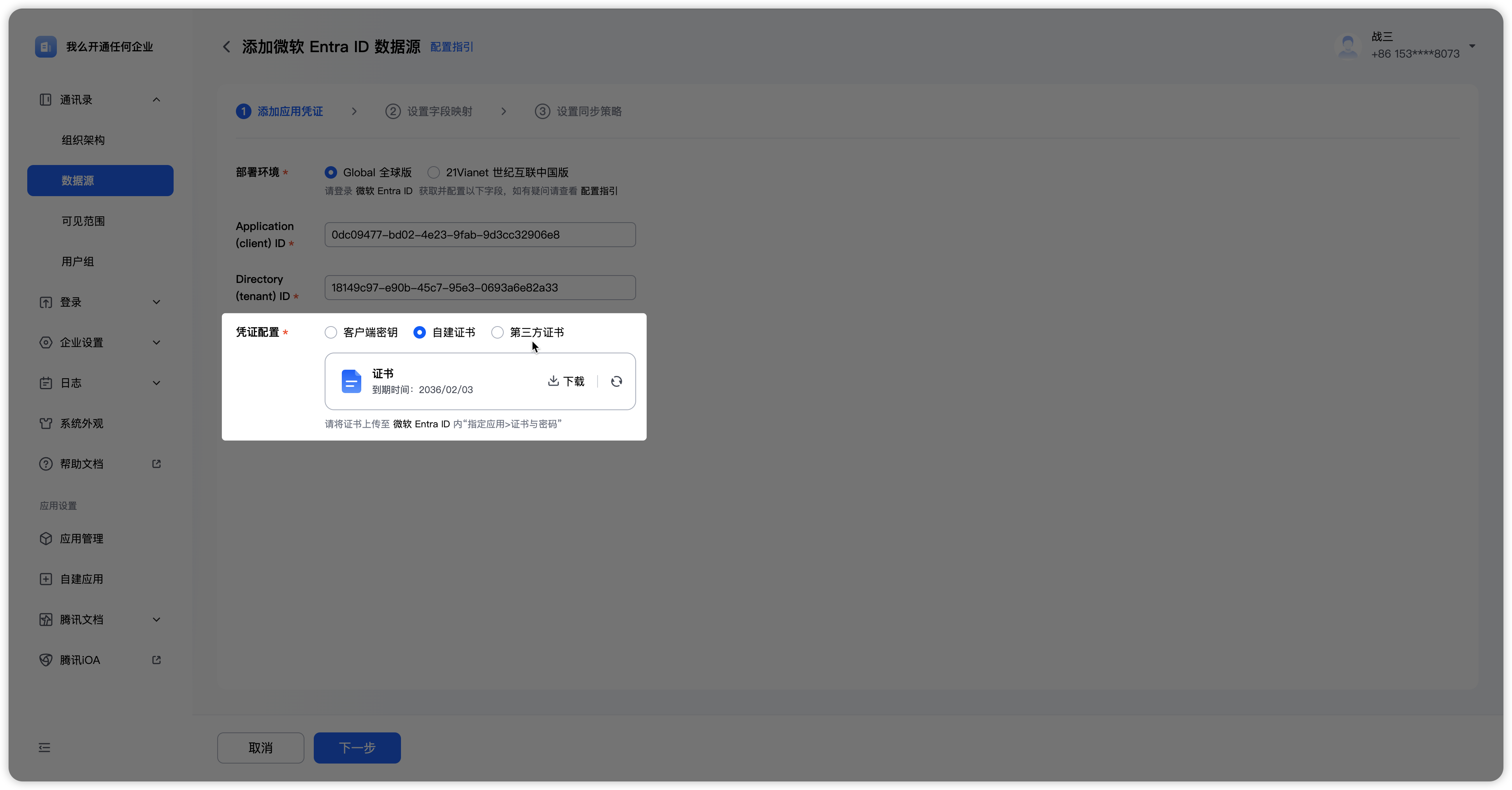
Task: Click the back arrow beside page title
Action: tap(227, 47)
